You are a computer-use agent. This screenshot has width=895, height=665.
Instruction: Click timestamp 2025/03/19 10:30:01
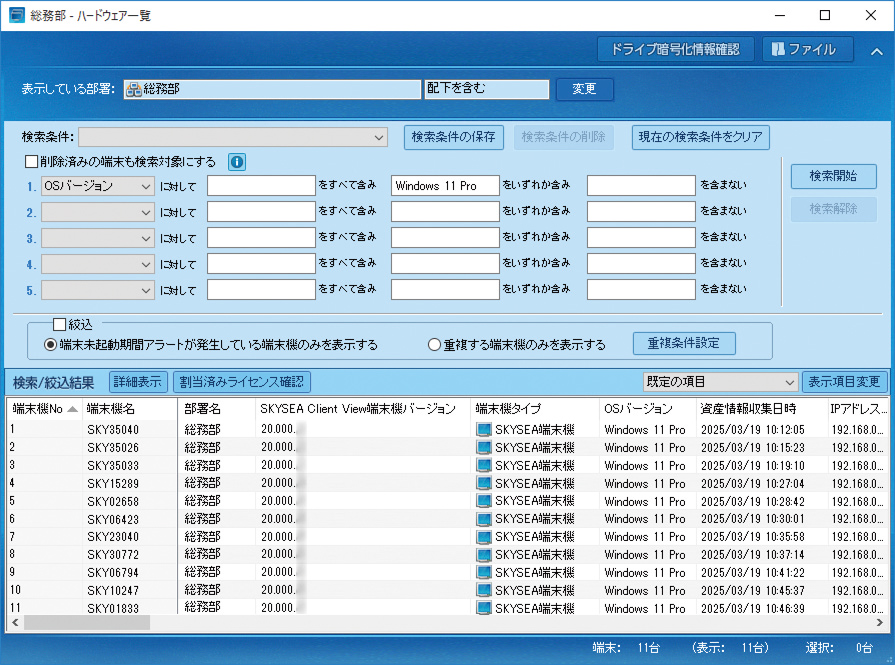[x=753, y=519]
